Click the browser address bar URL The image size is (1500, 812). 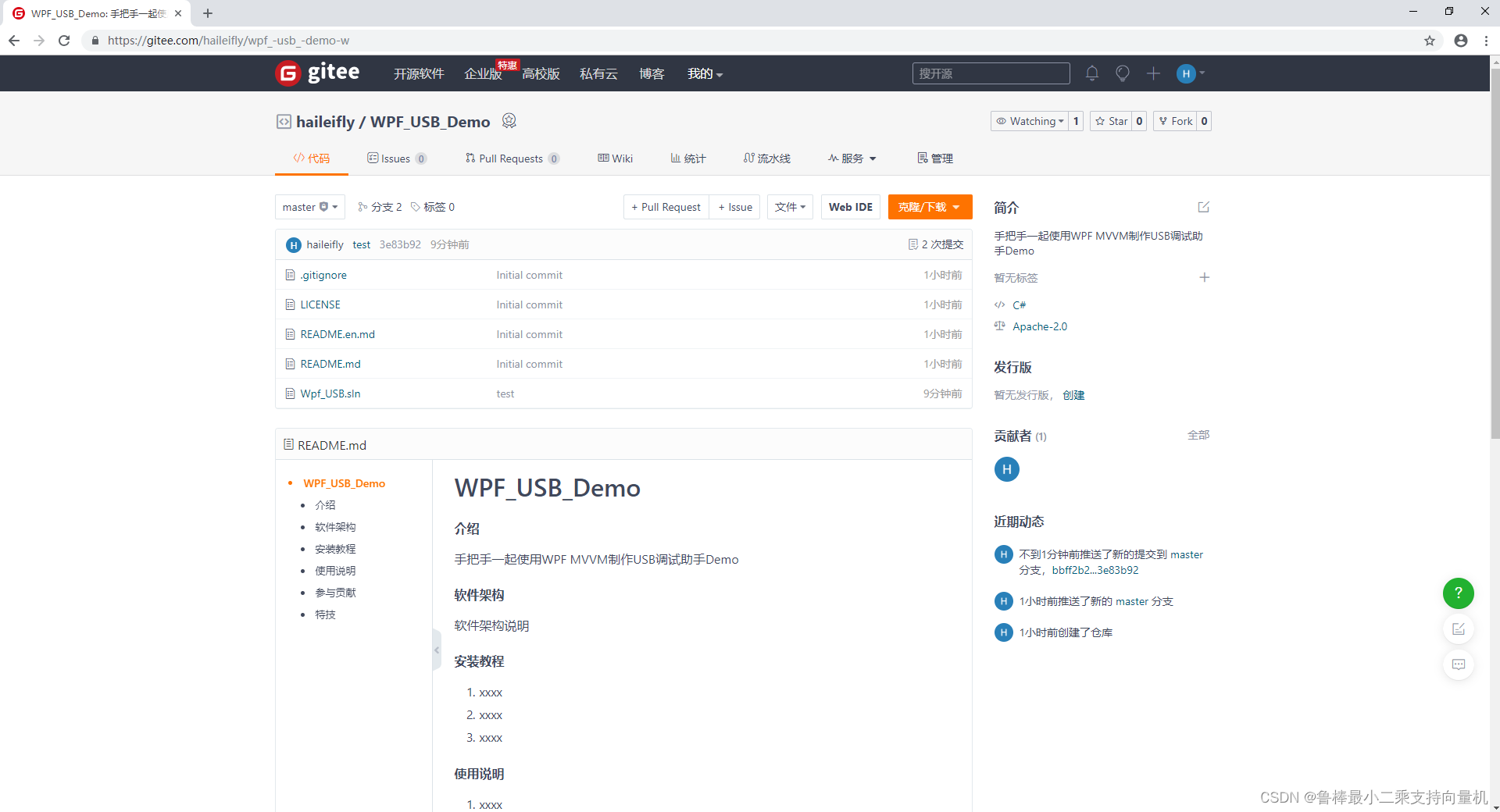[x=228, y=41]
